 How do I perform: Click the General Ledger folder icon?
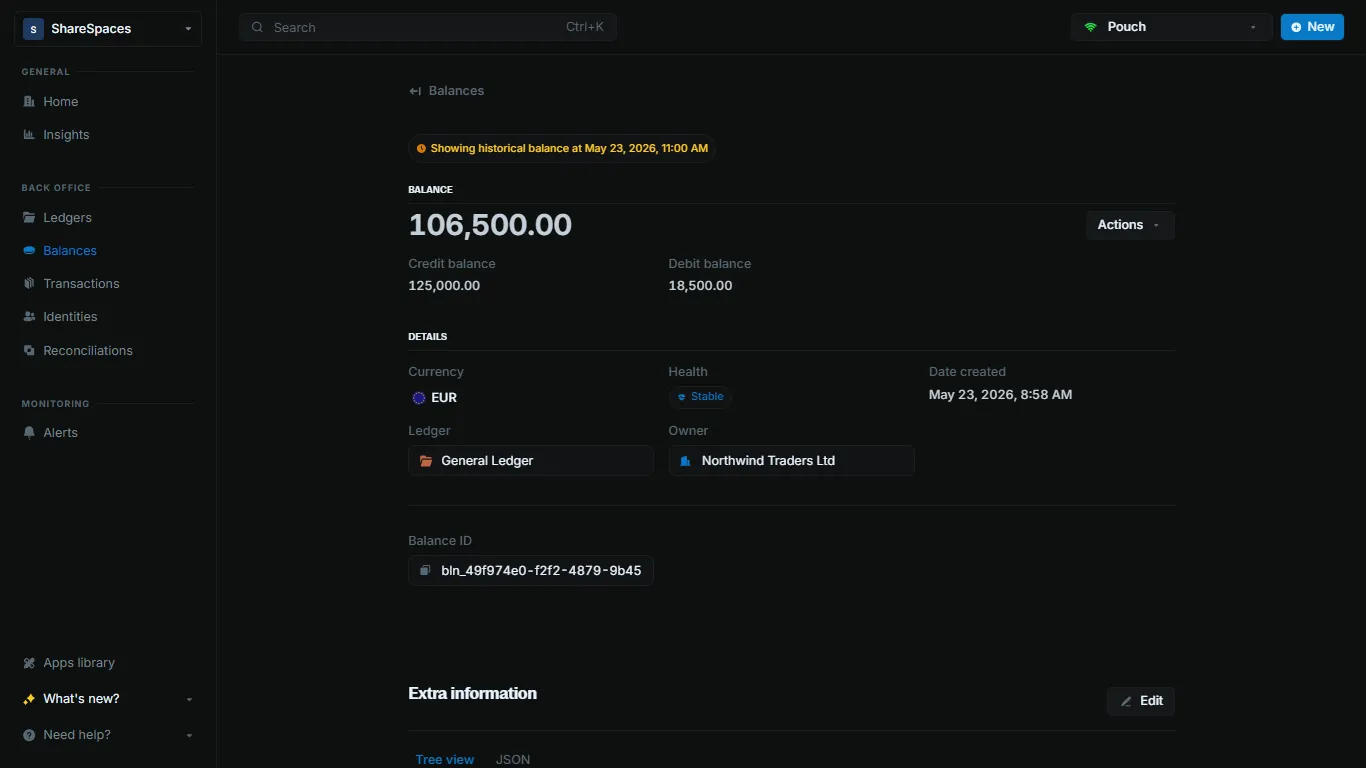tap(426, 461)
